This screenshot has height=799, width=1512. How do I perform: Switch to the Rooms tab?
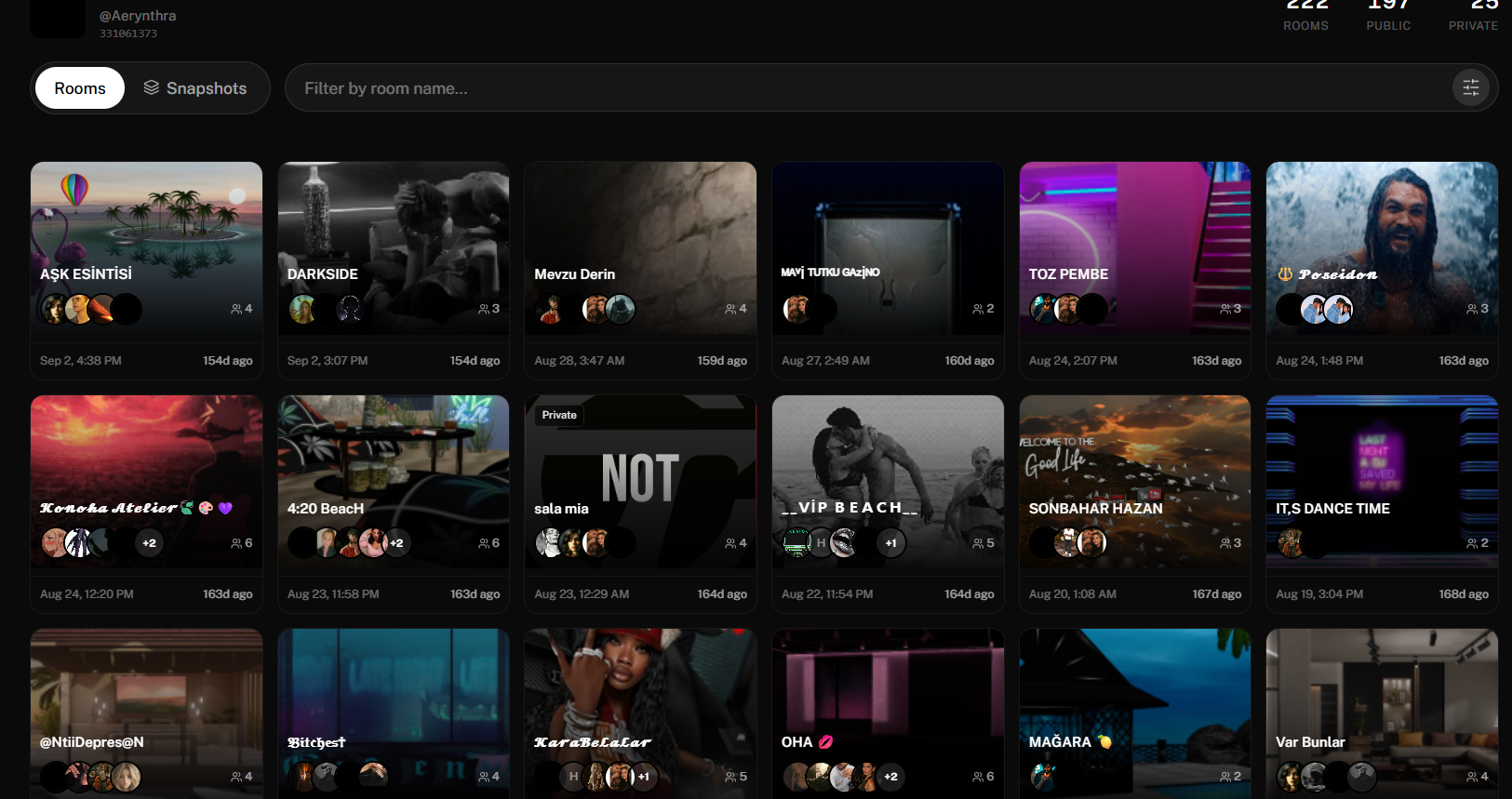pos(80,88)
